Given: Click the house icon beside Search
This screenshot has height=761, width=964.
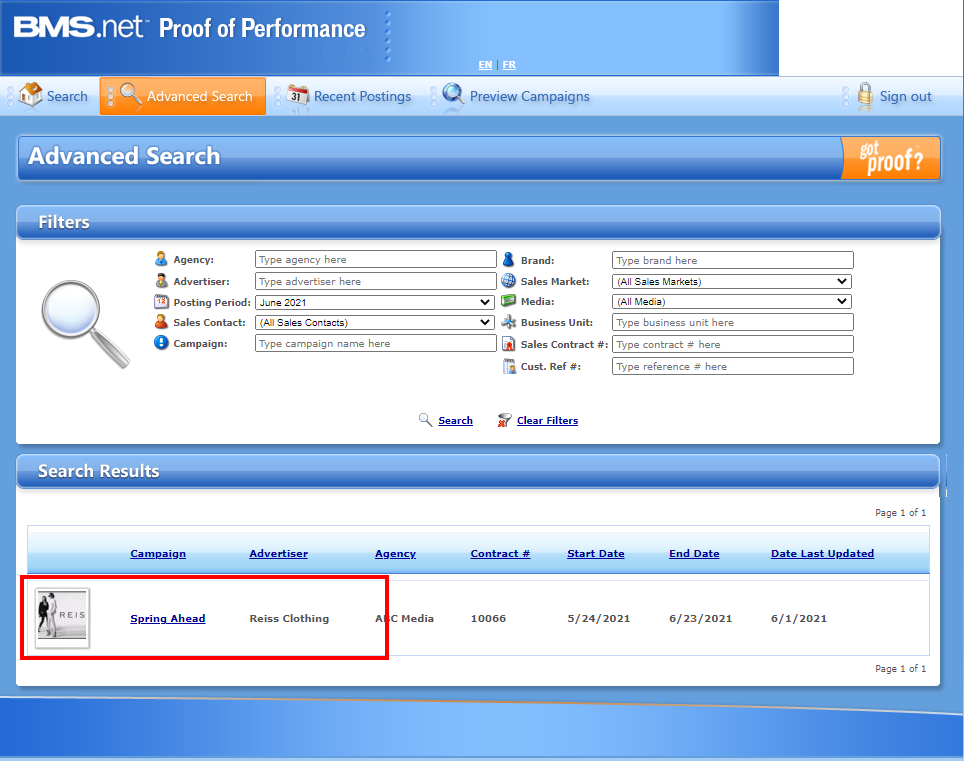Looking at the screenshot, I should tap(31, 95).
